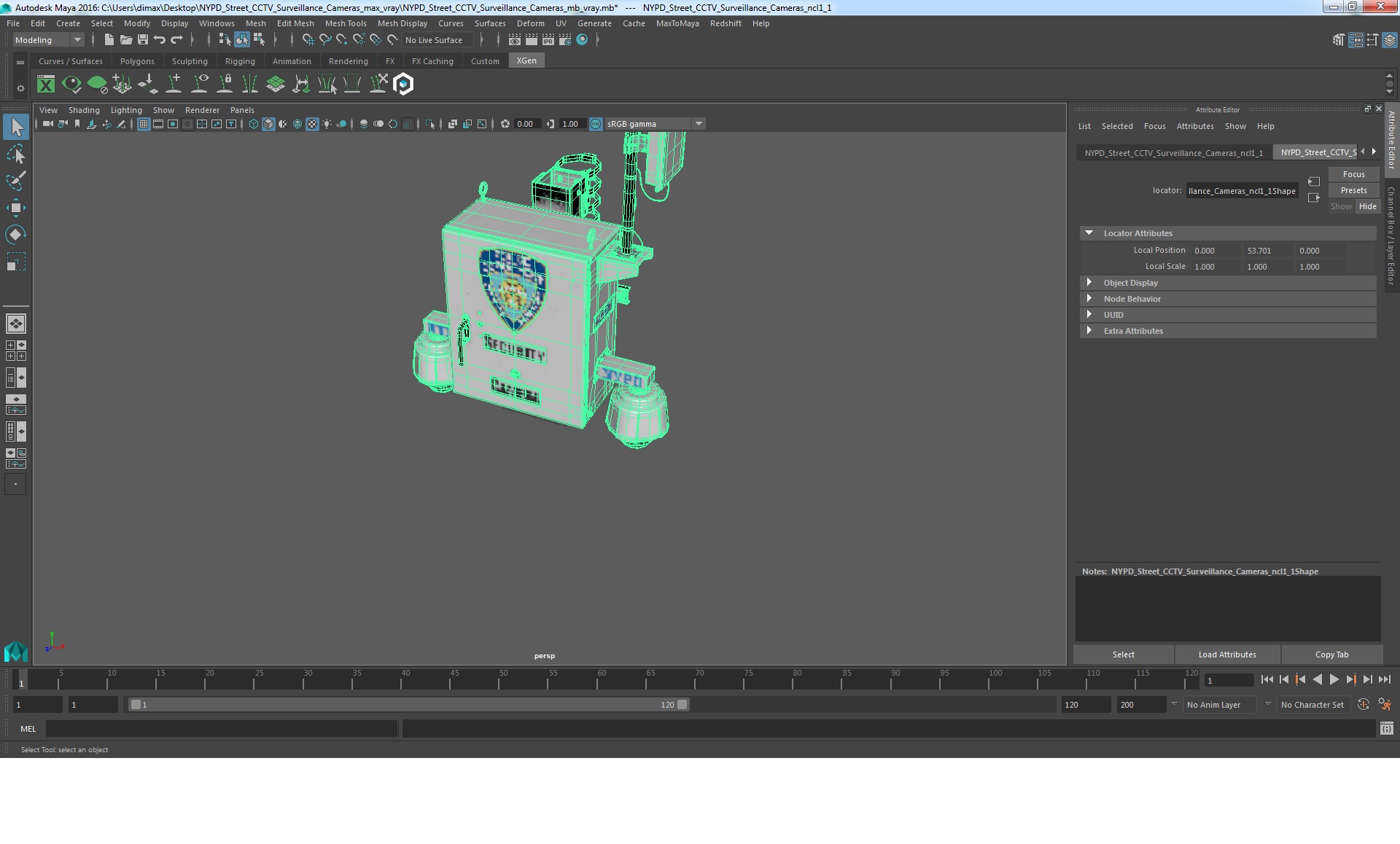Toggle textured display in viewport
1400x844 pixels.
point(312,124)
